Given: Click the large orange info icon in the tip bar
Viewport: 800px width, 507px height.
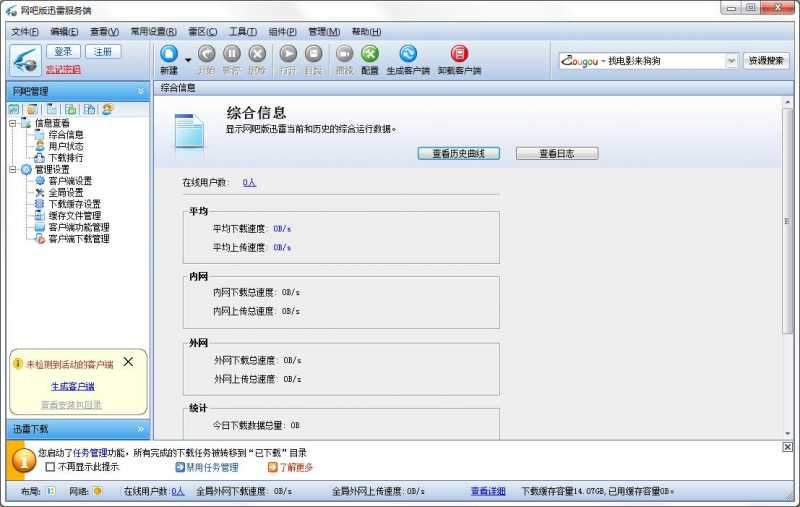Looking at the screenshot, I should pyautogui.click(x=23, y=461).
